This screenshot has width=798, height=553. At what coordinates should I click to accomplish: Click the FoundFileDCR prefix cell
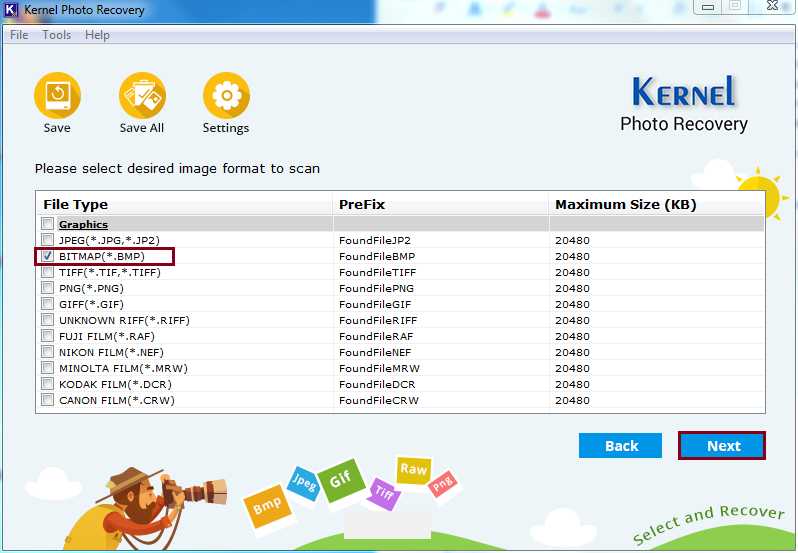pos(377,385)
